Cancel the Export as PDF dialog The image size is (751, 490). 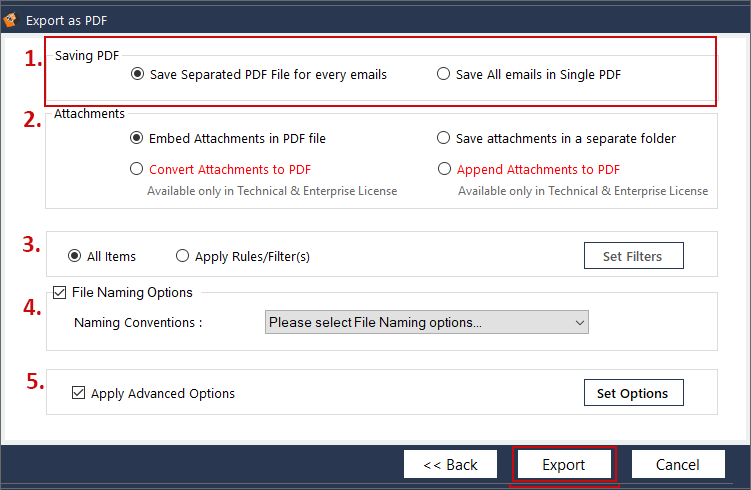[x=677, y=464]
